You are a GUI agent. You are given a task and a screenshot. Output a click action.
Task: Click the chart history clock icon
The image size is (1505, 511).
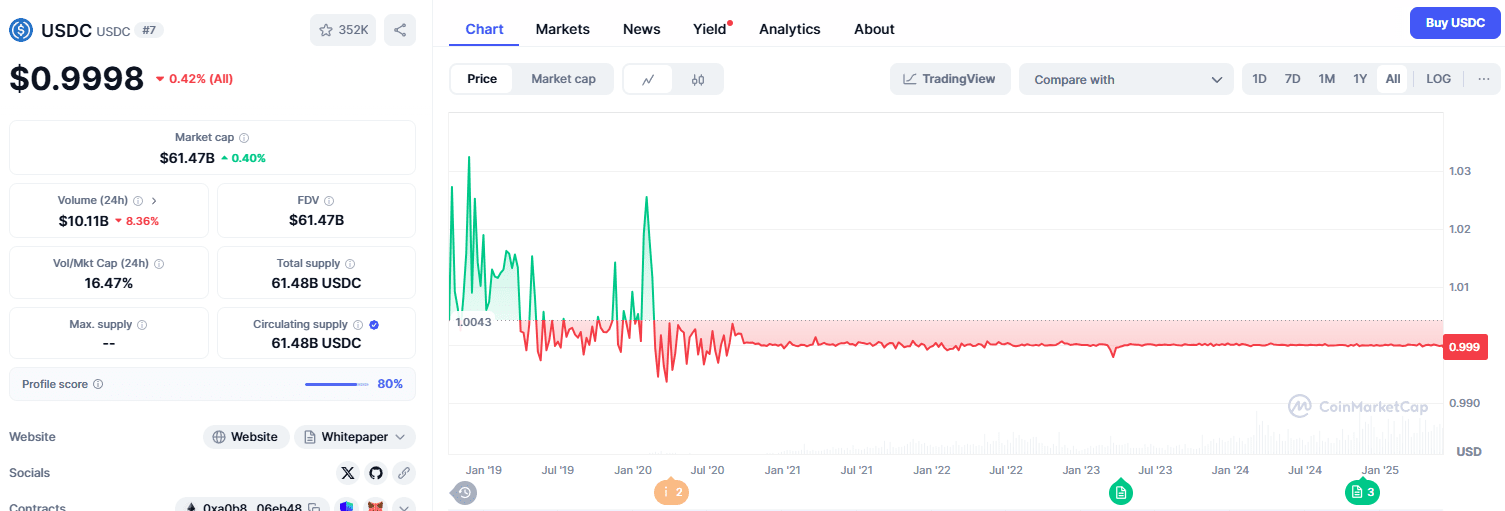(x=464, y=492)
